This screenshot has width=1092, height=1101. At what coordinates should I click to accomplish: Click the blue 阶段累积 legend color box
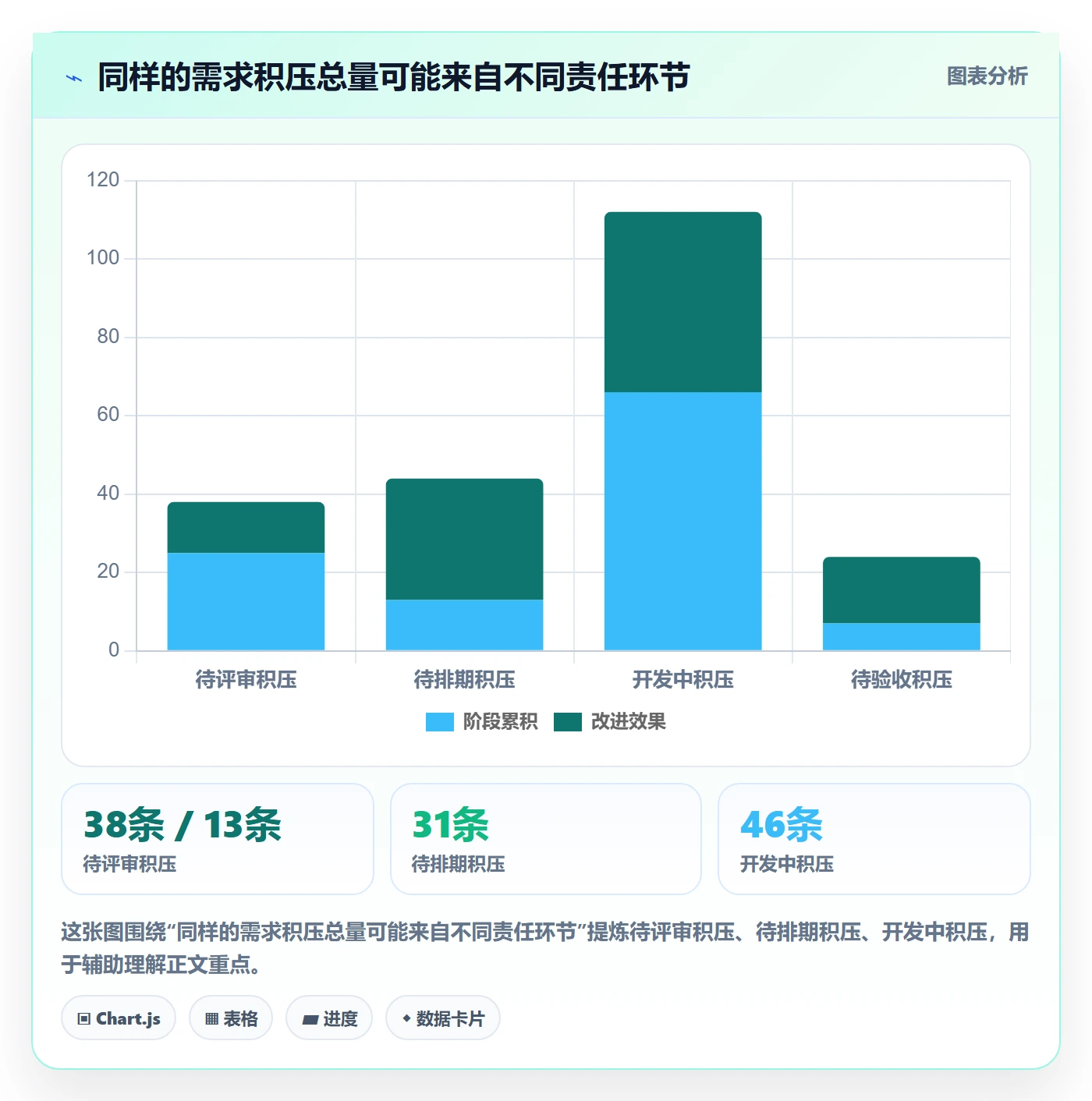pyautogui.click(x=439, y=722)
